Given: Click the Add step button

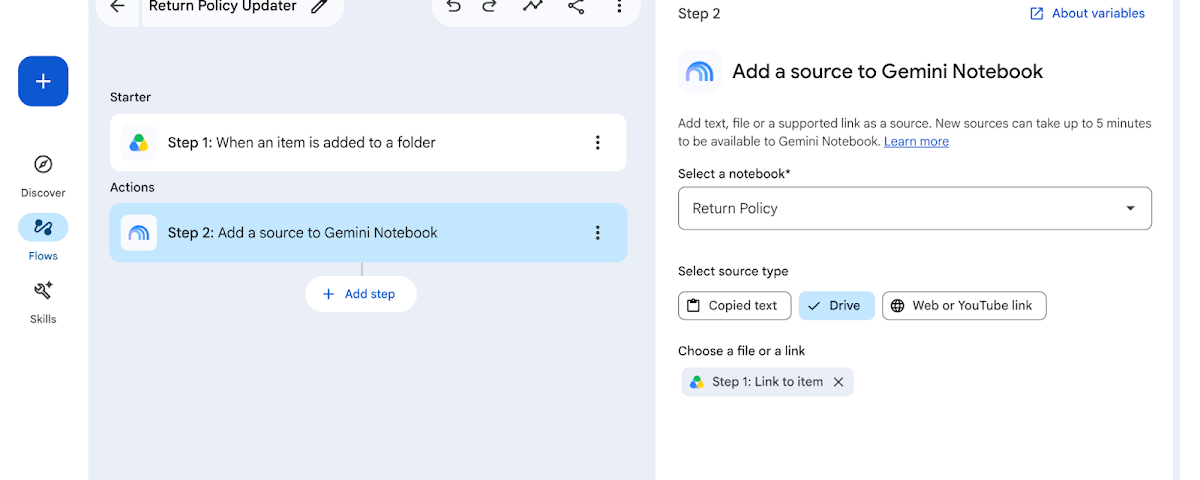Looking at the screenshot, I should click(x=360, y=294).
